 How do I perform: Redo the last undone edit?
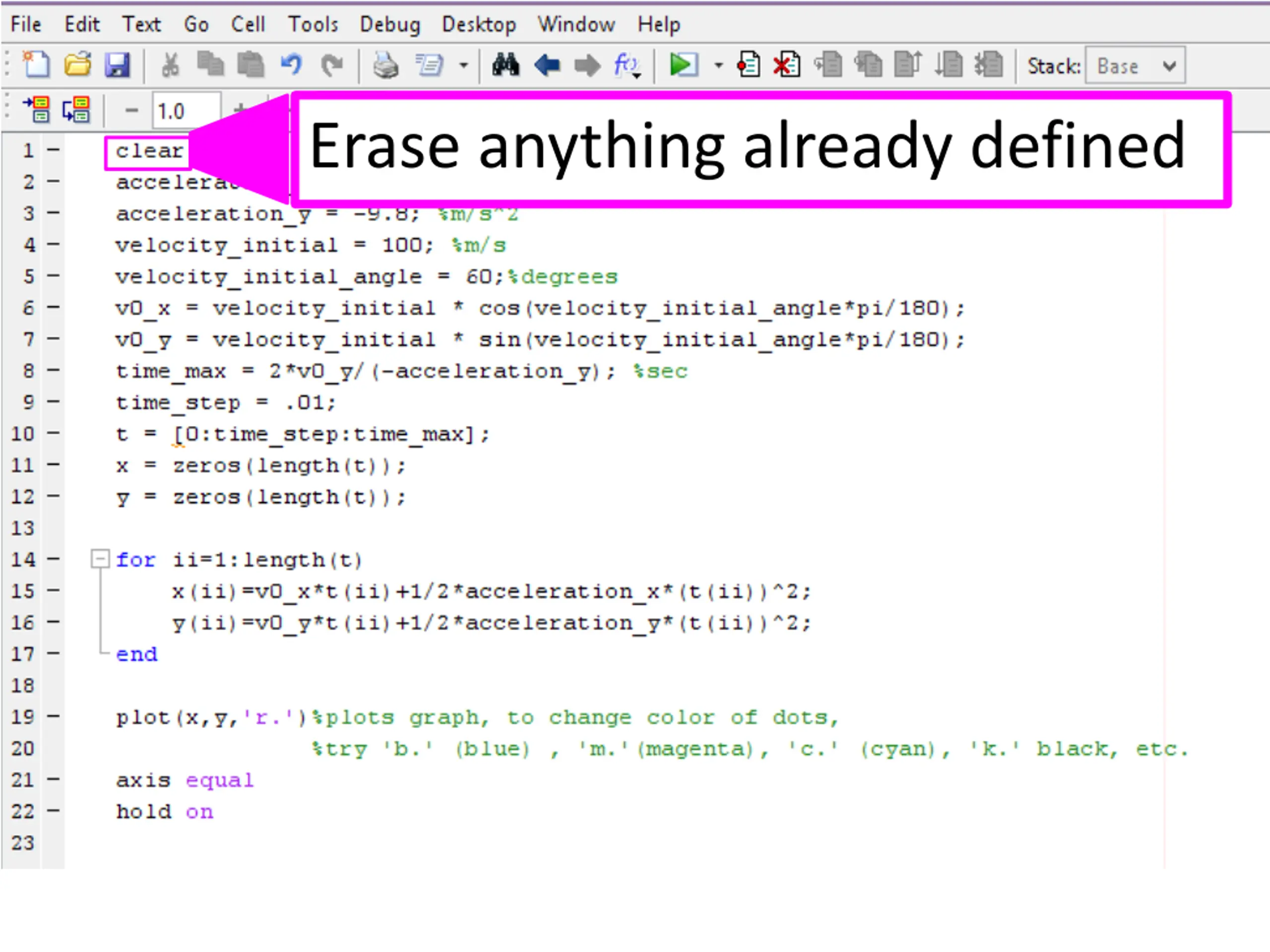332,65
